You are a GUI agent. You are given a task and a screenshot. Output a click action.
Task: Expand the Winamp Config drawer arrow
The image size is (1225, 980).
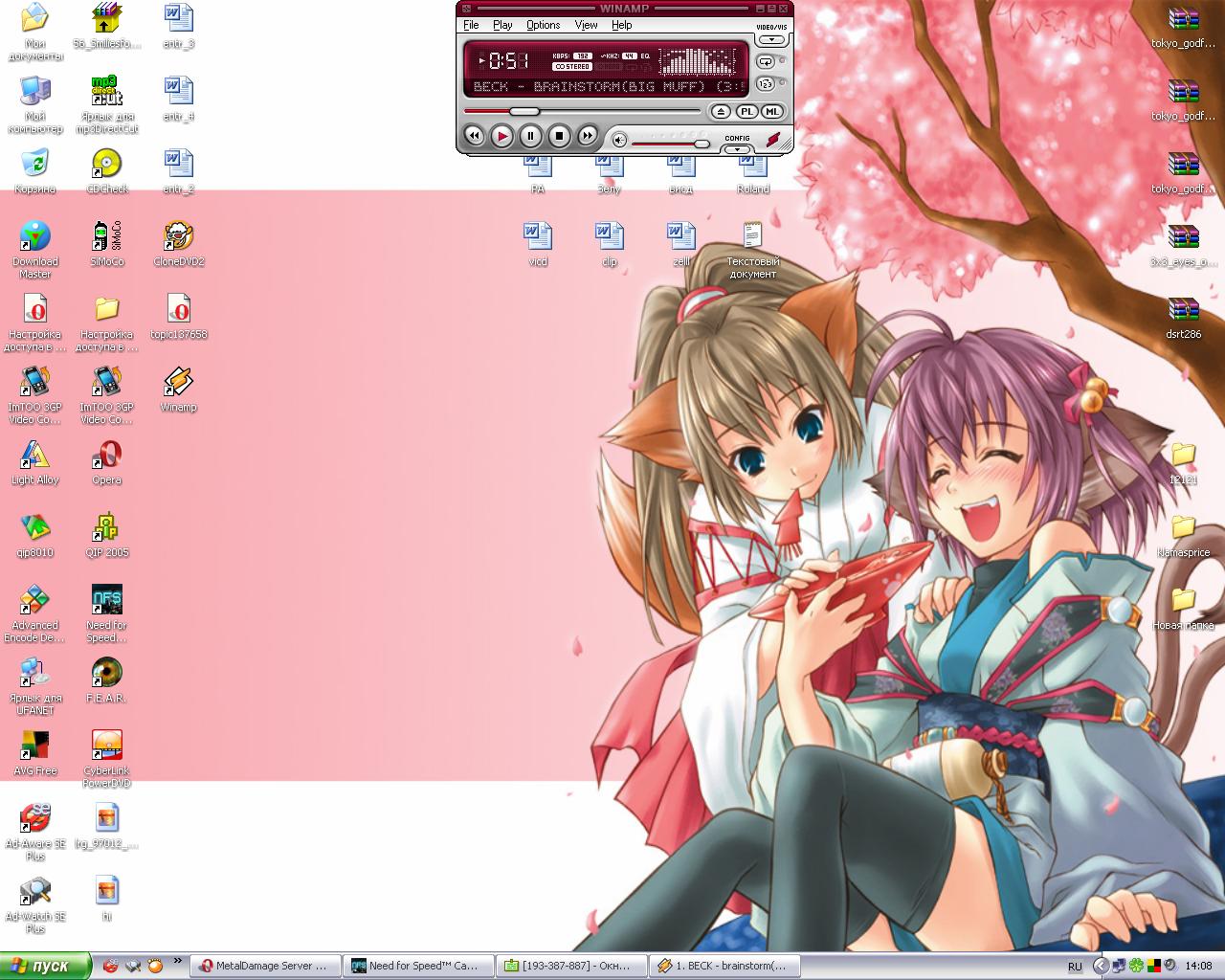coord(737,149)
